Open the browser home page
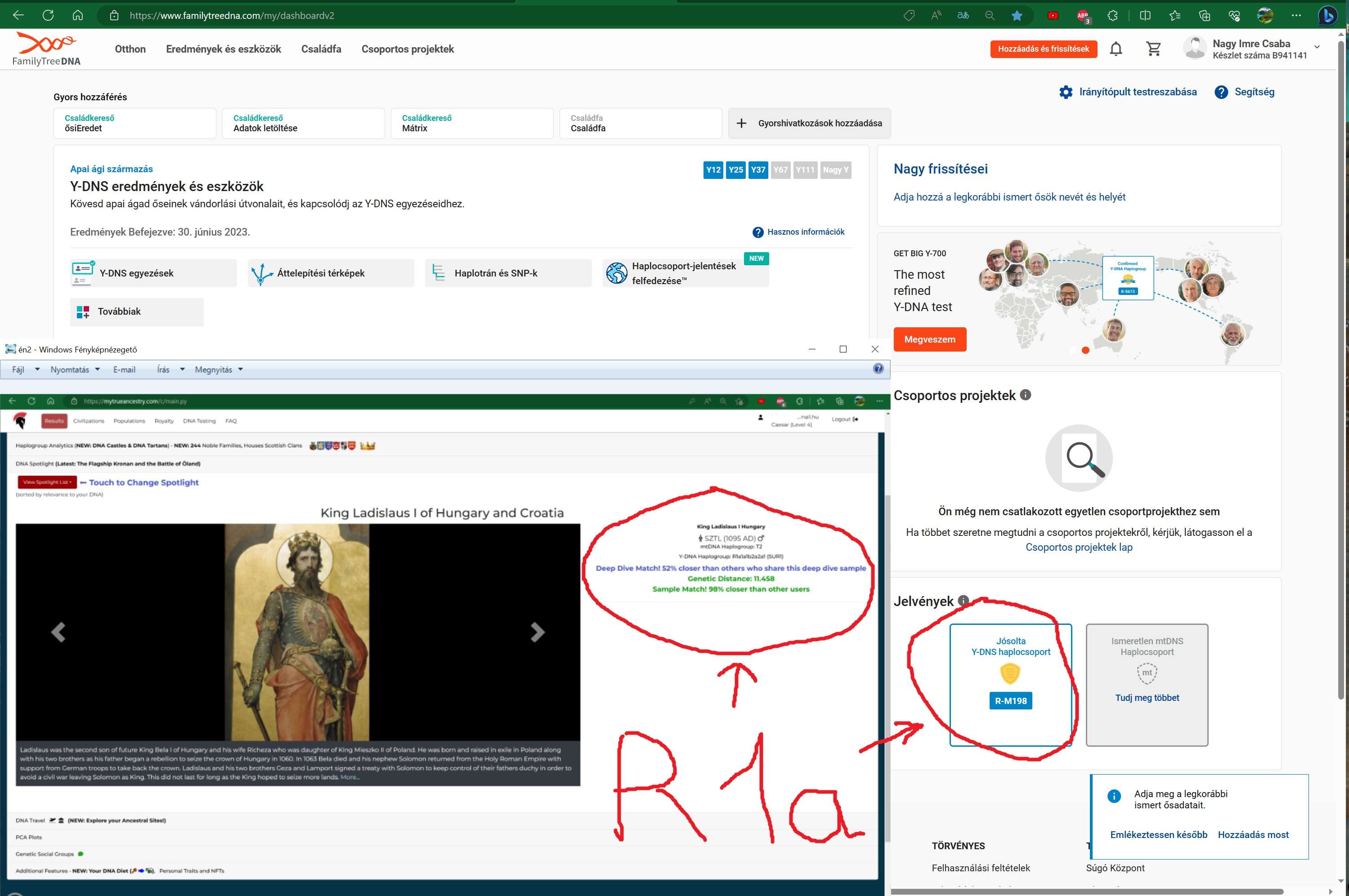The height and width of the screenshot is (896, 1349). (x=78, y=15)
